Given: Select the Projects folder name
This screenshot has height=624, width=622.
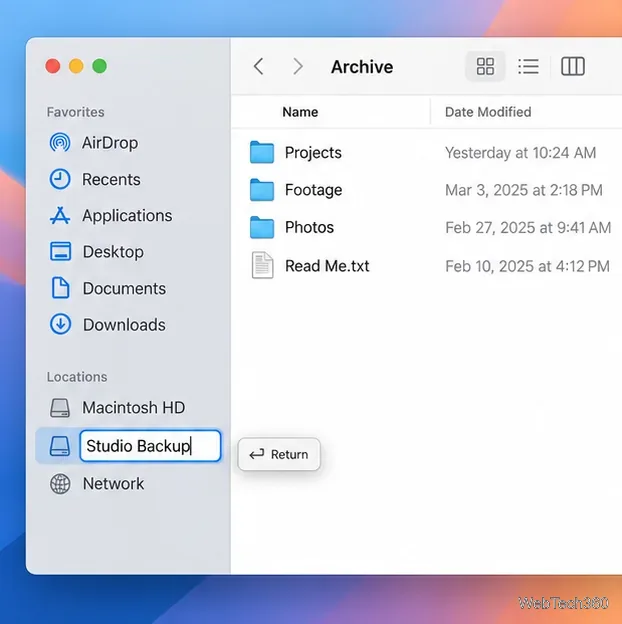Looking at the screenshot, I should (313, 152).
